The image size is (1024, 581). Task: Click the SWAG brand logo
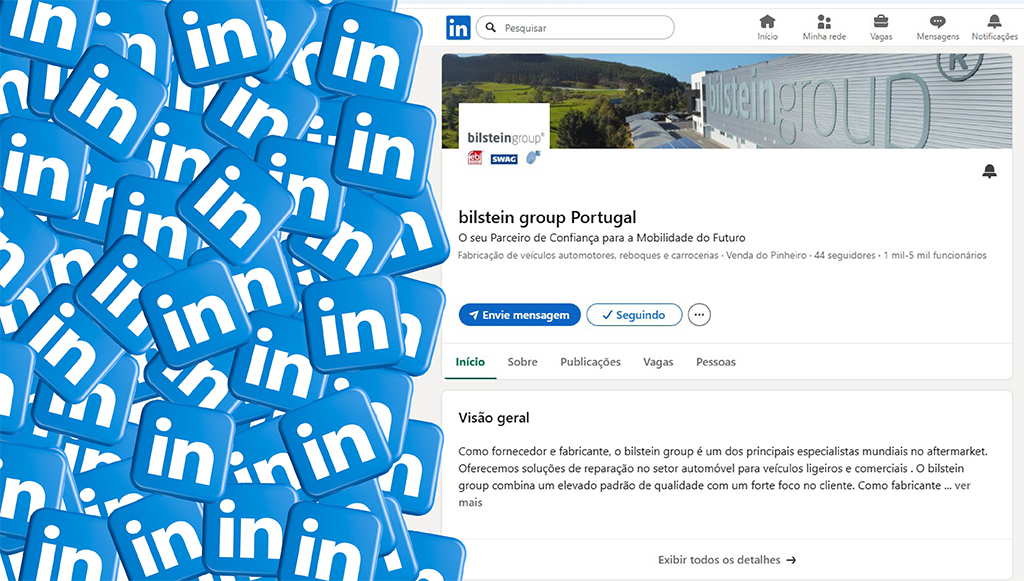pyautogui.click(x=504, y=159)
